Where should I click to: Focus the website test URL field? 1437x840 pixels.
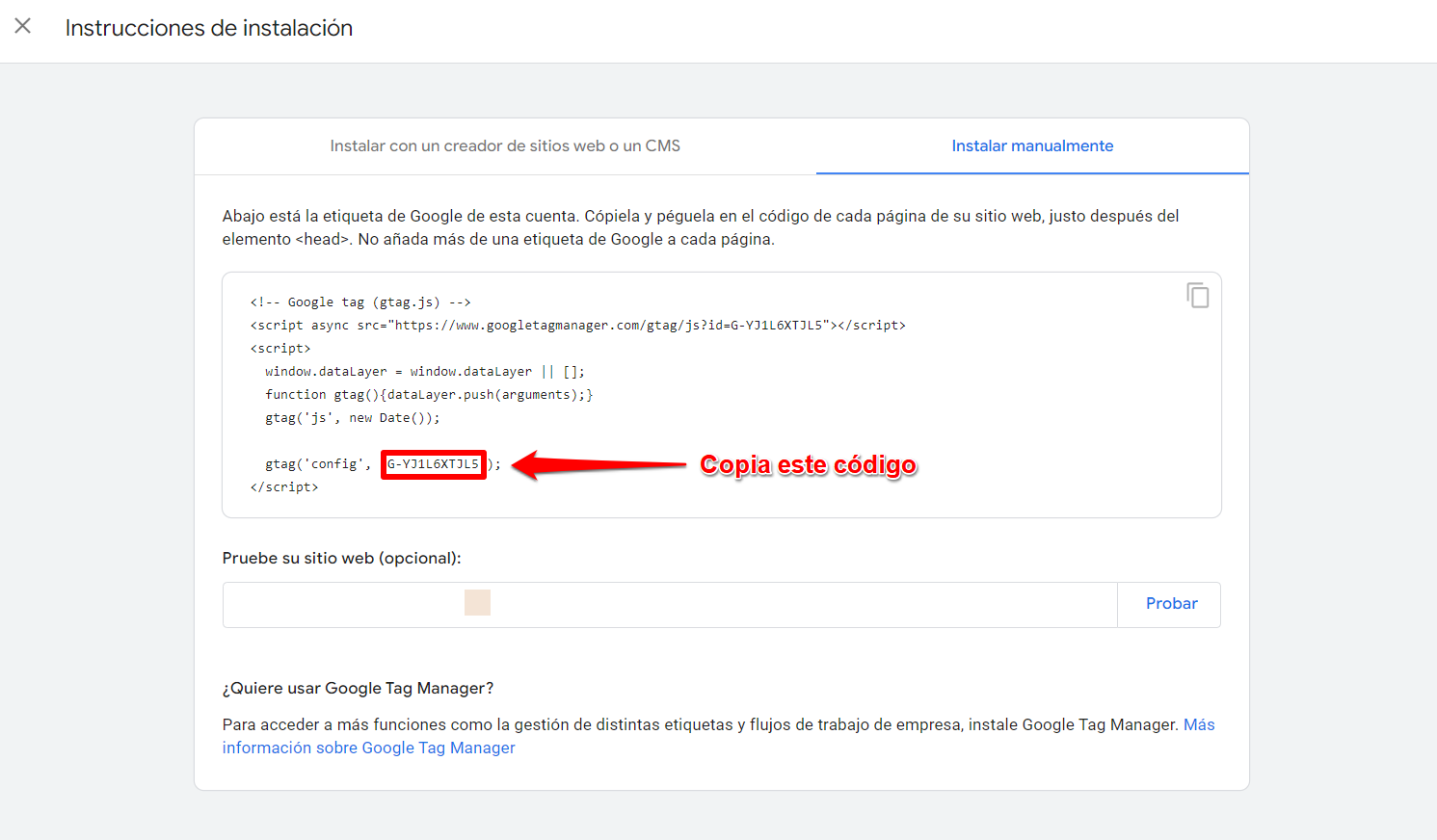coord(670,605)
